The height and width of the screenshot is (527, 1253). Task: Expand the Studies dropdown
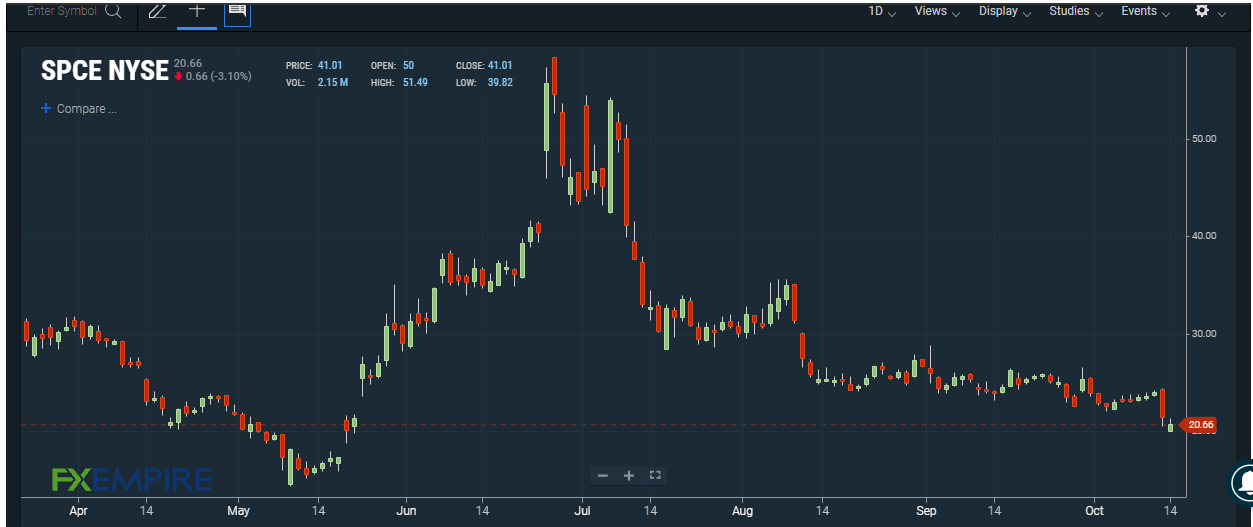(x=1076, y=11)
